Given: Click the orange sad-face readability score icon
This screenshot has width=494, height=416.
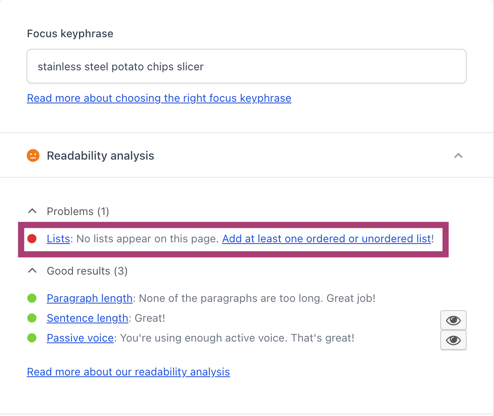Looking at the screenshot, I should (33, 156).
